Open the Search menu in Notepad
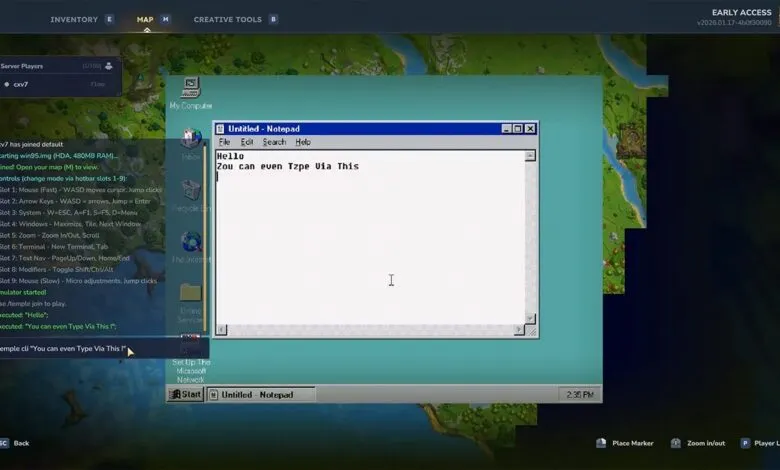This screenshot has width=780, height=470. [274, 142]
